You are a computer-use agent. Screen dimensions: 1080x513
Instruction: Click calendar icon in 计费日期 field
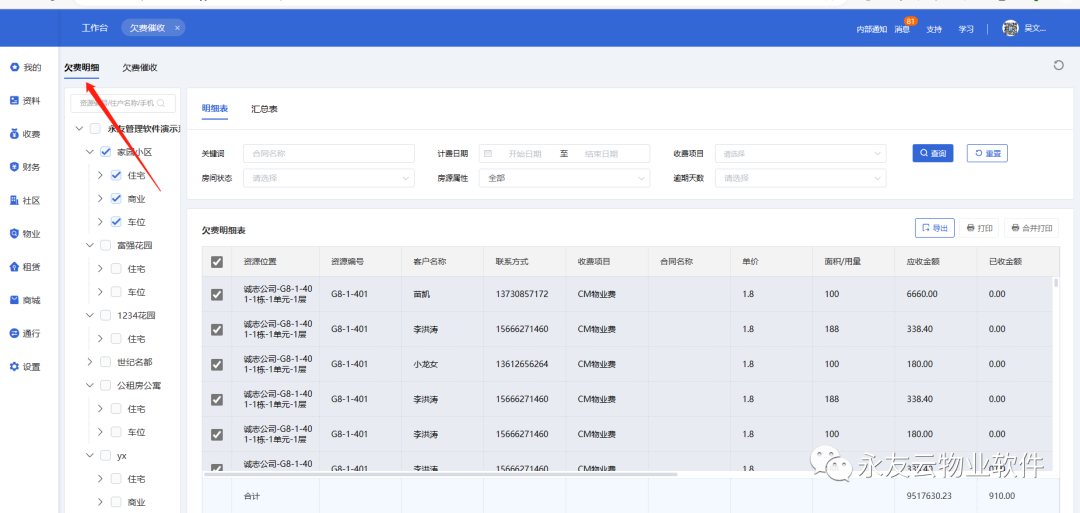click(488, 154)
